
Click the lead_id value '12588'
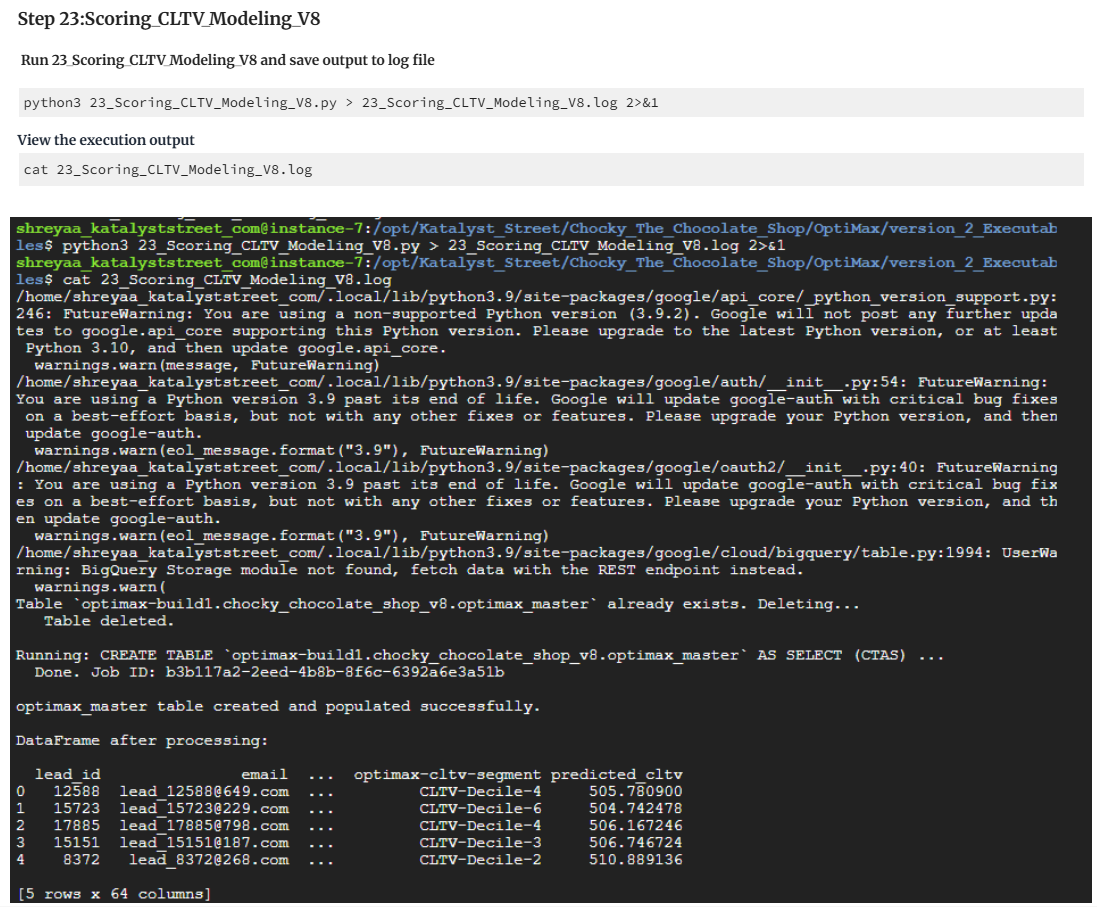point(77,792)
